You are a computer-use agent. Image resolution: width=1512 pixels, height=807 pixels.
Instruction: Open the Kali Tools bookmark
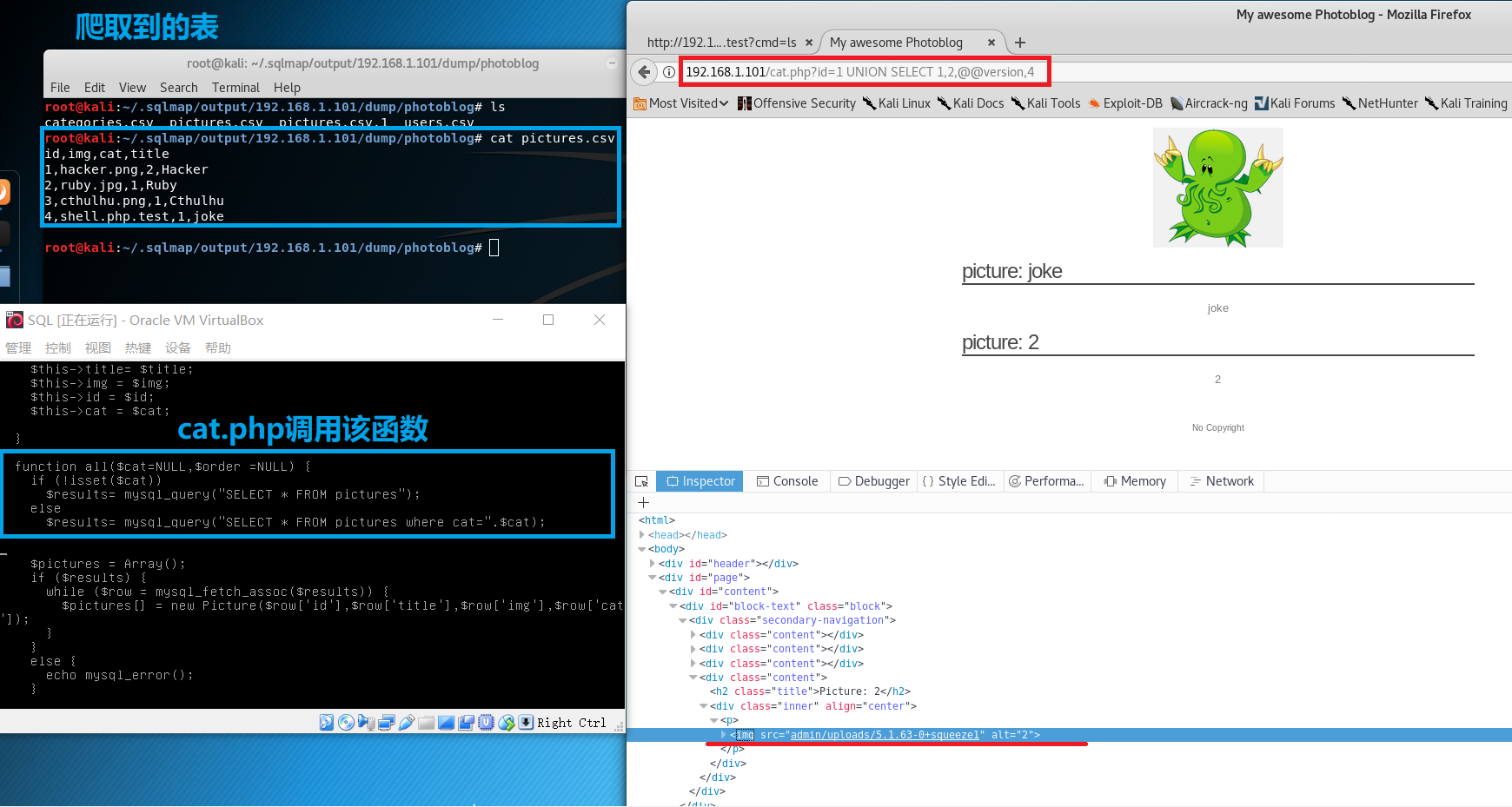click(1045, 103)
